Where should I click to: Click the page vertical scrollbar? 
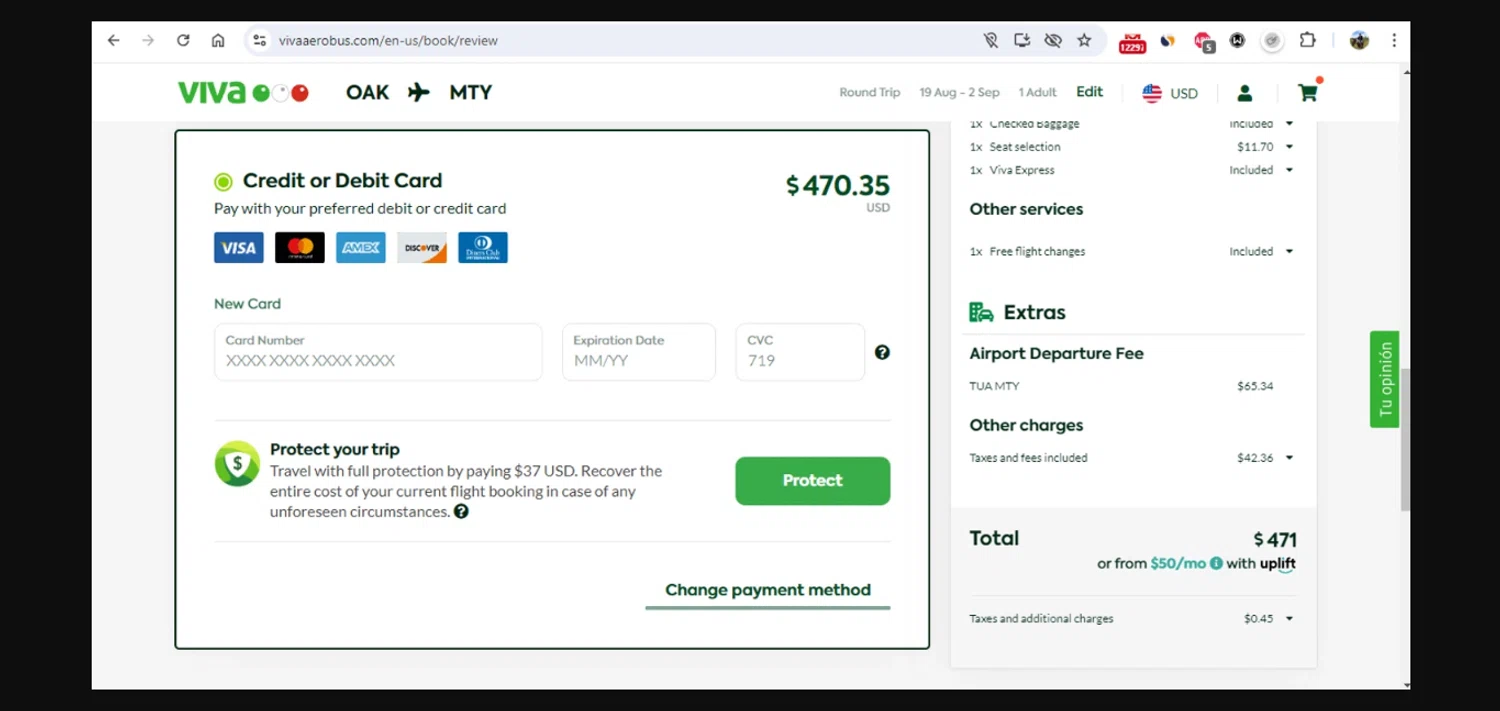(x=1405, y=440)
